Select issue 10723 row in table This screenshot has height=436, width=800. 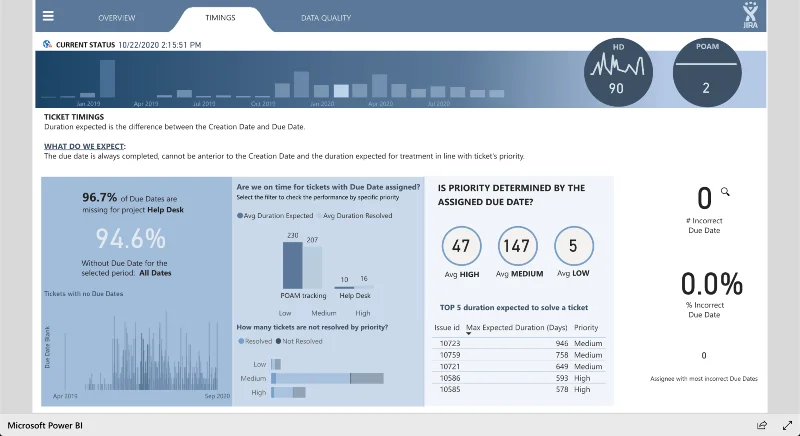click(519, 344)
